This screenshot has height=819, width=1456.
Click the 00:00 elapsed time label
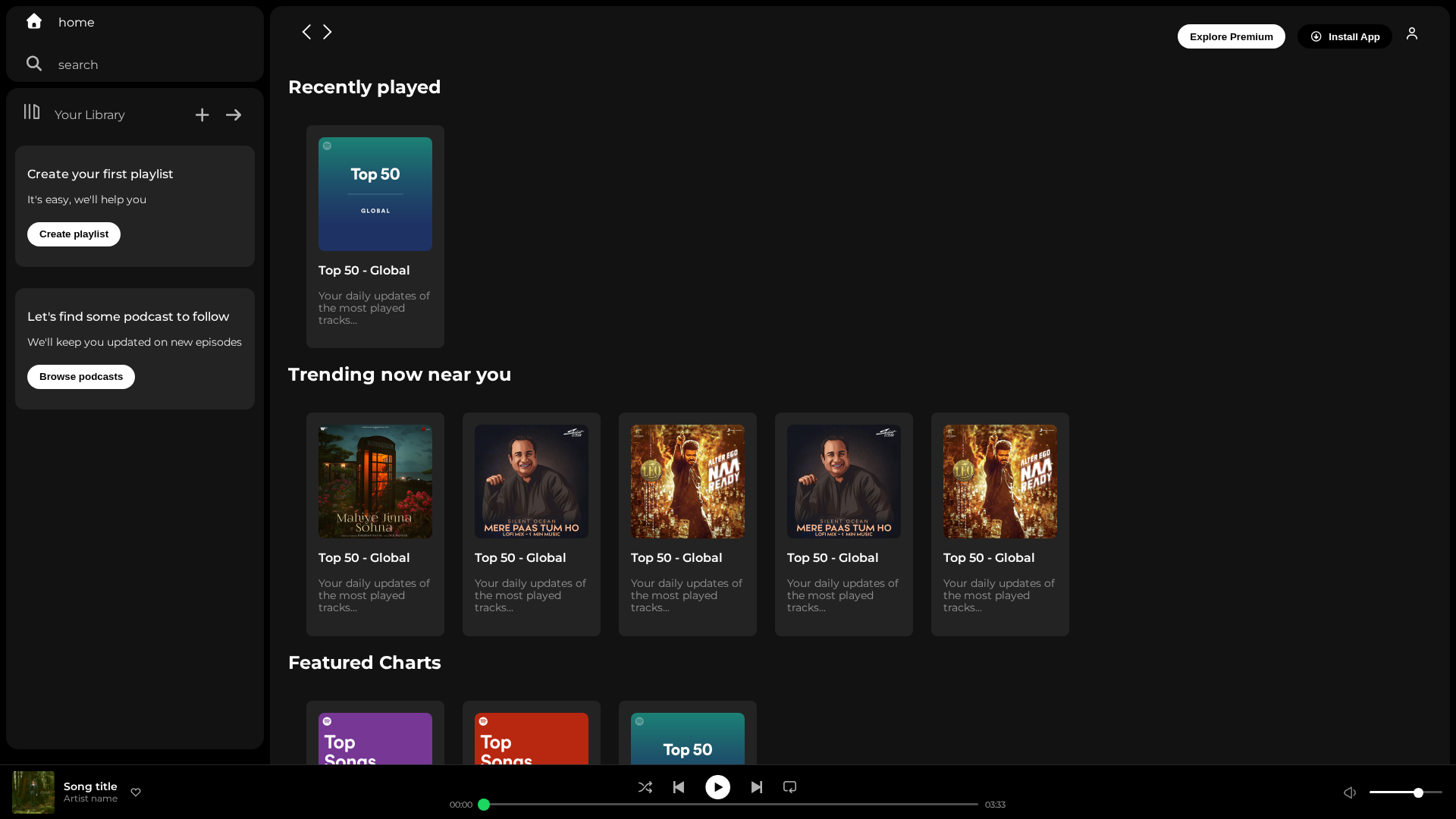pyautogui.click(x=460, y=805)
